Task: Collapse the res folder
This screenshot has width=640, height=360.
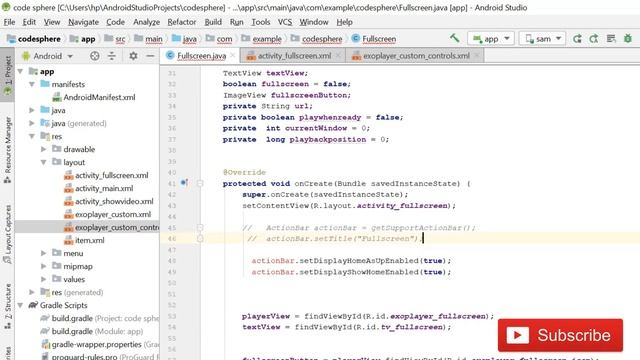Action: pyautogui.click(x=32, y=136)
